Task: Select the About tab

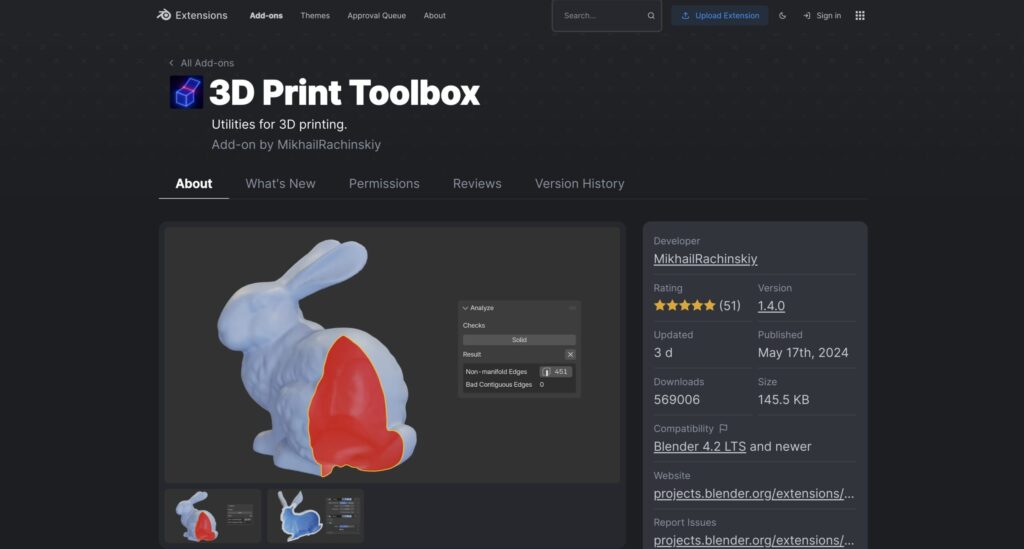Action: pyautogui.click(x=193, y=183)
